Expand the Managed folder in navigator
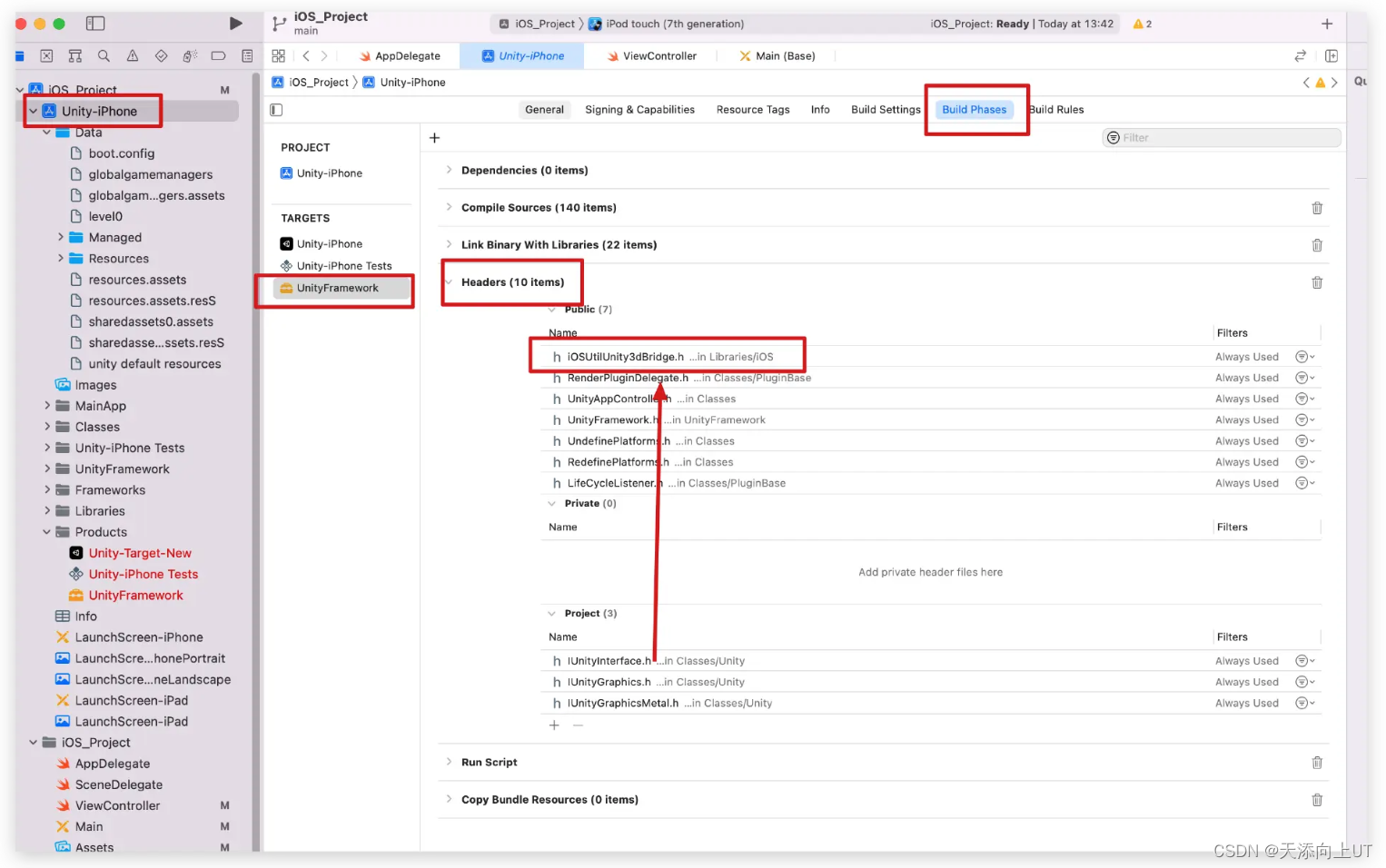This screenshot has height=868, width=1386. tap(61, 237)
